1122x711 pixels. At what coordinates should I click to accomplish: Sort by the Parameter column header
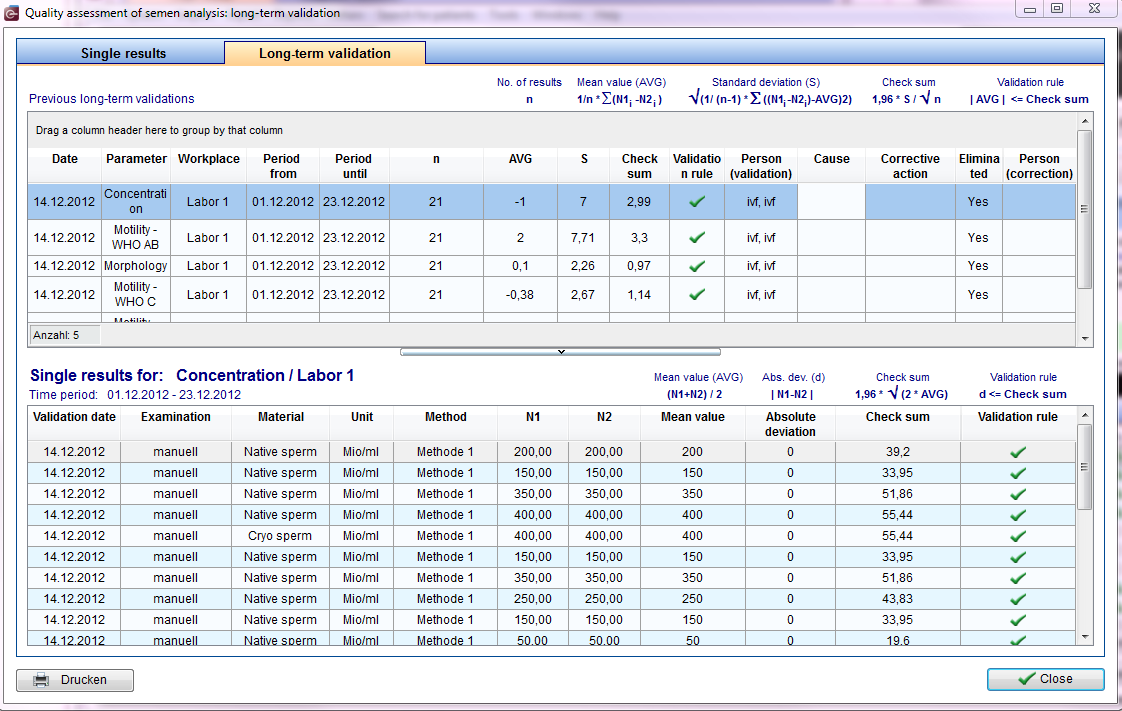[136, 159]
